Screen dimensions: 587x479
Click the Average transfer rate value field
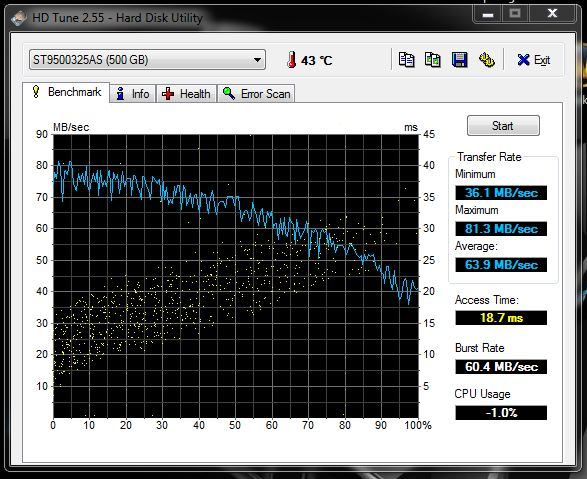point(501,265)
